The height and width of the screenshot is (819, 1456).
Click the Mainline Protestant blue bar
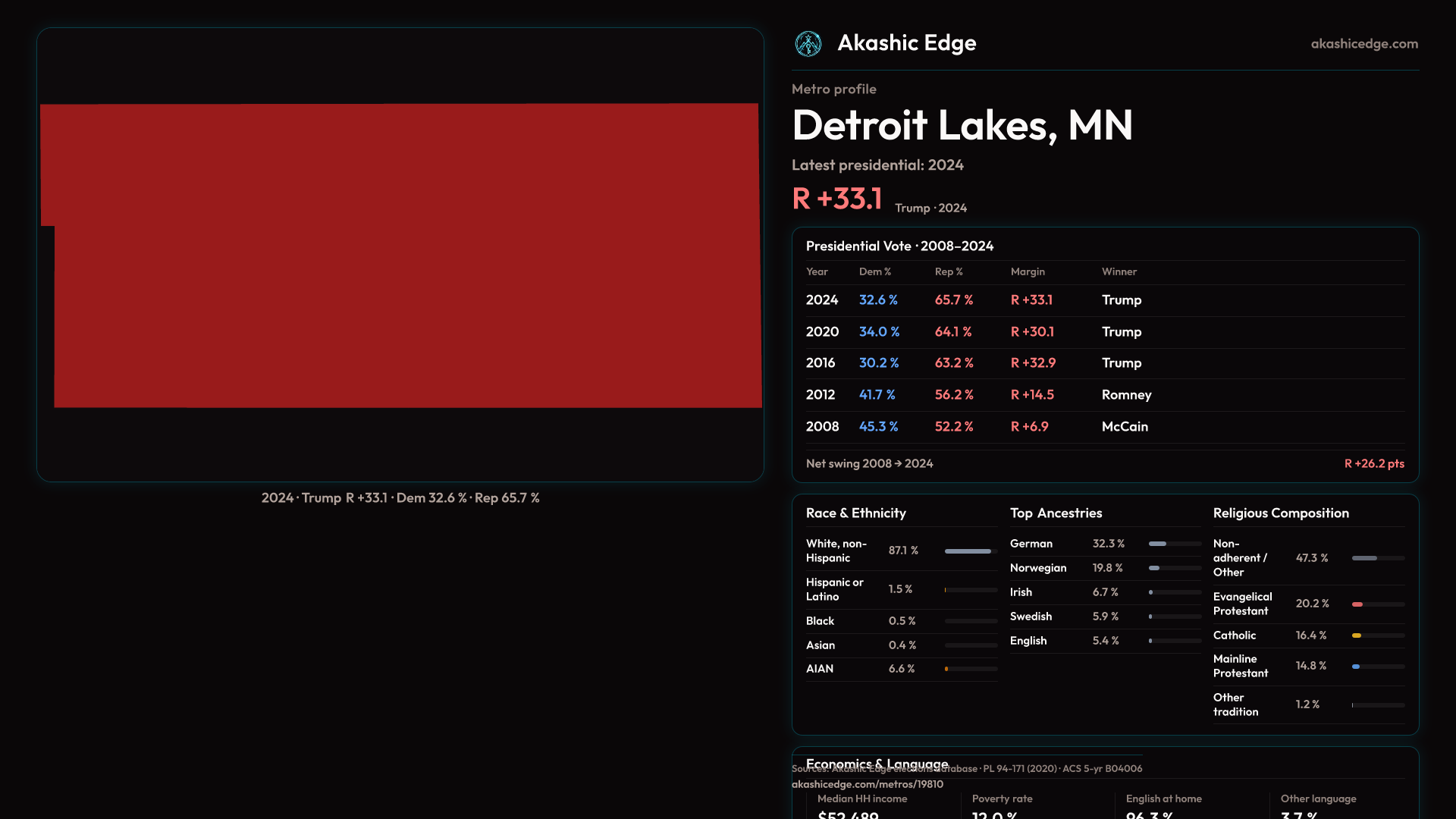pyautogui.click(x=1356, y=667)
